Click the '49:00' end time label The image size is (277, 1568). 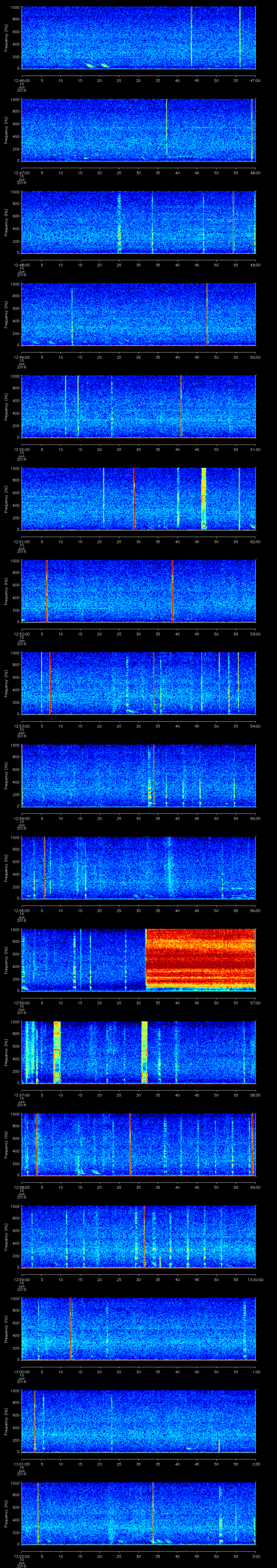pos(255,265)
